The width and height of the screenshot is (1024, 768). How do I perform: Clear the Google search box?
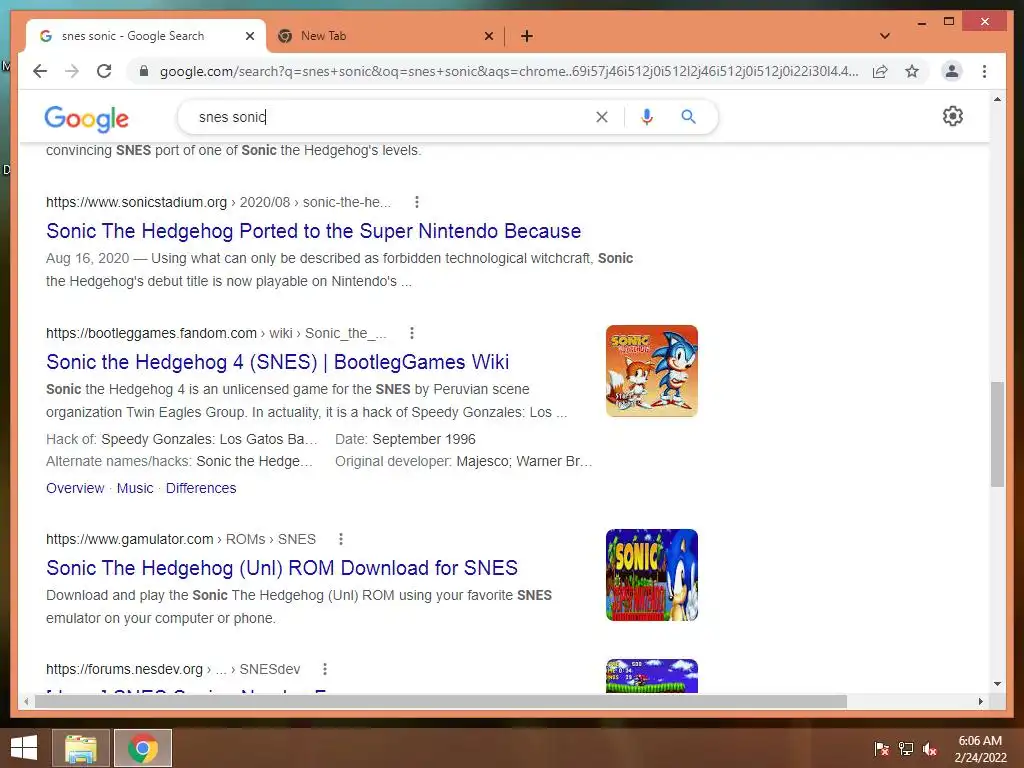click(x=601, y=117)
